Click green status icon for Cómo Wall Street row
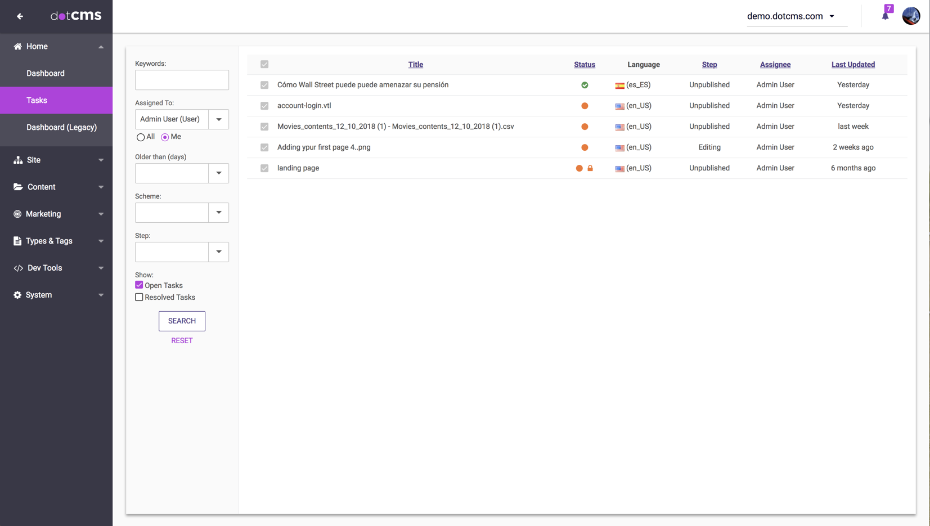Viewport: 930px width, 526px height. 584,85
